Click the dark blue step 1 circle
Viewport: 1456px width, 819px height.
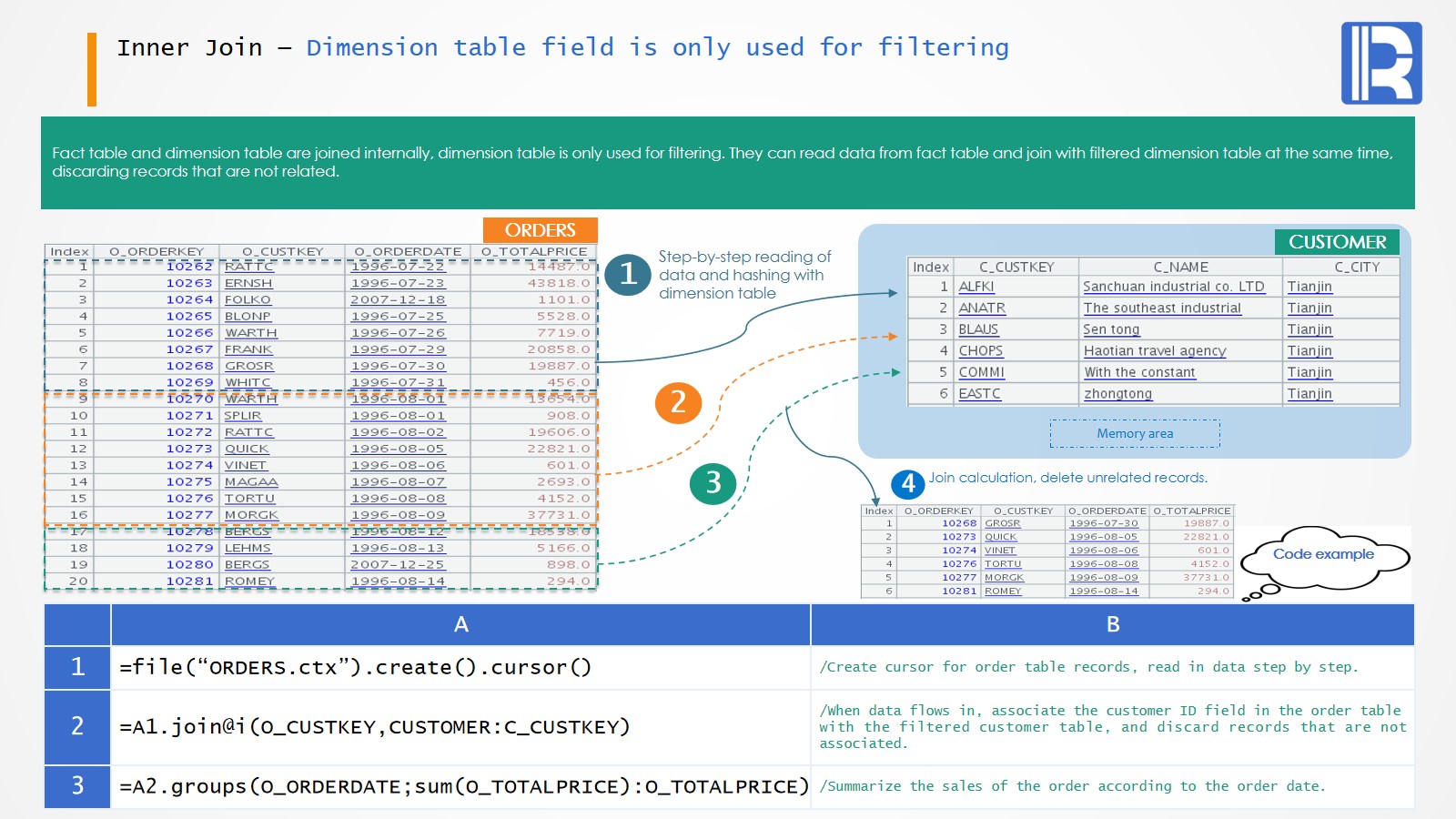(x=628, y=273)
